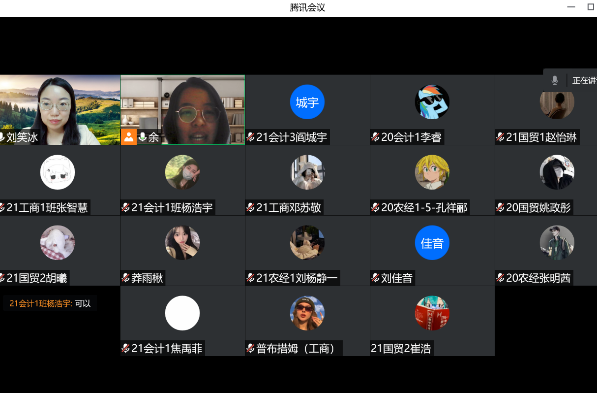Viewport: 597px width, 393px height.
Task: Click the name label 21农经1刘杨静一
Action: click(x=297, y=278)
